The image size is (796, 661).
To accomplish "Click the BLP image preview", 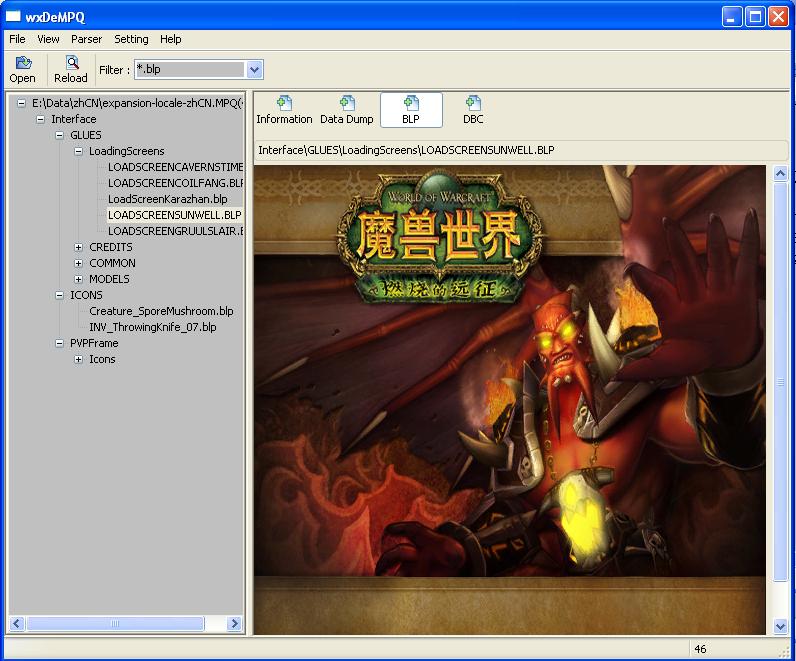I will point(510,400).
